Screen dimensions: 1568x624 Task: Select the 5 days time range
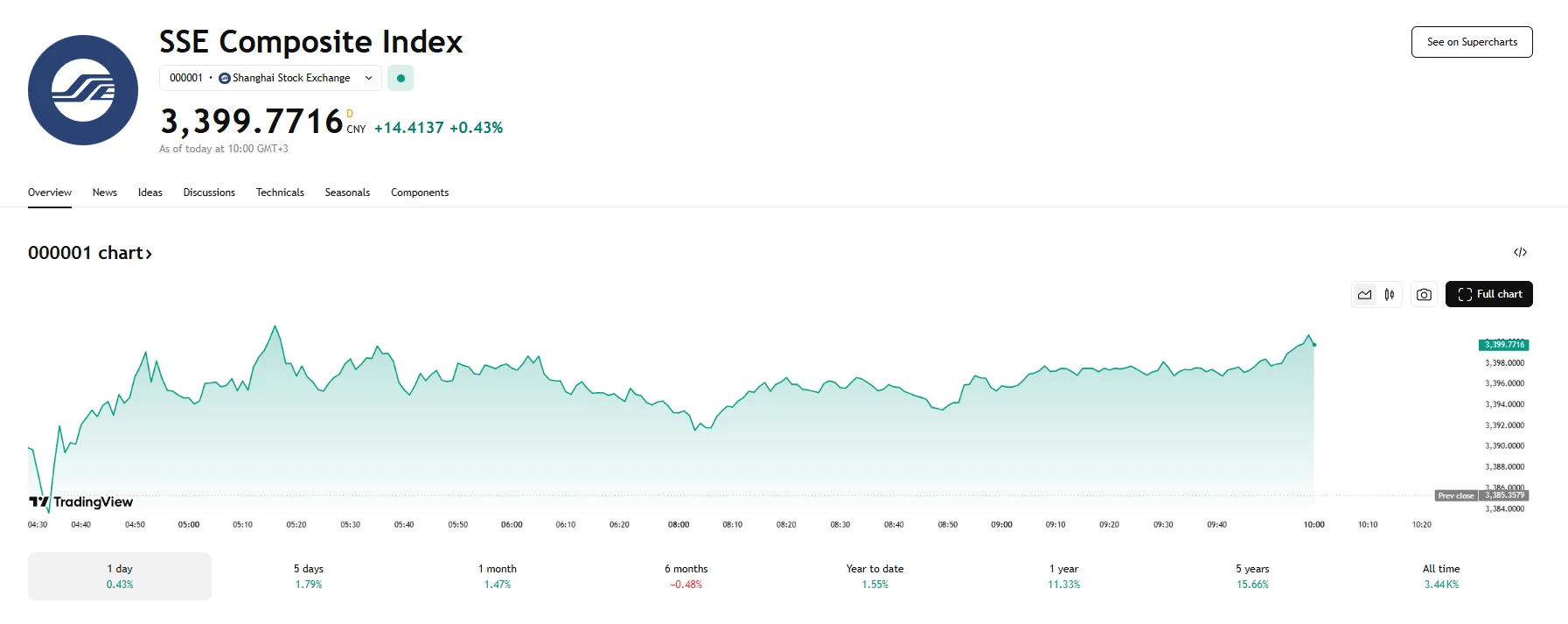308,575
